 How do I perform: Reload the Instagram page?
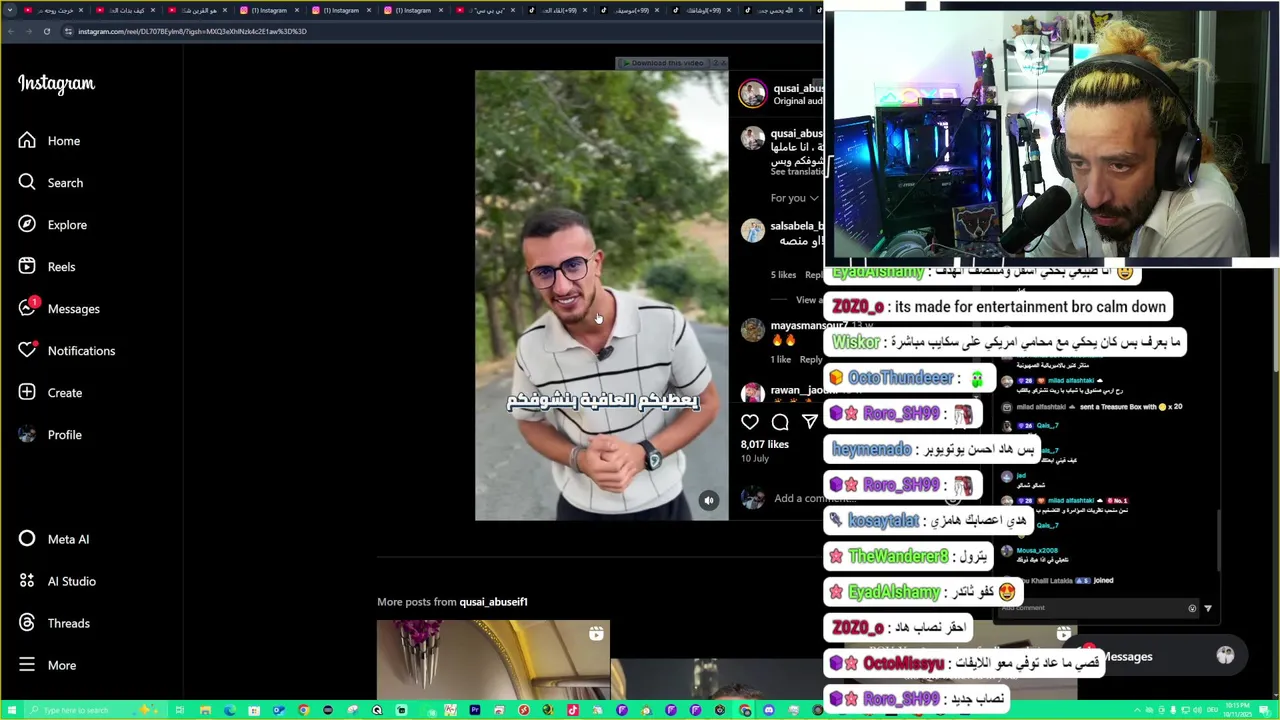click(x=46, y=31)
